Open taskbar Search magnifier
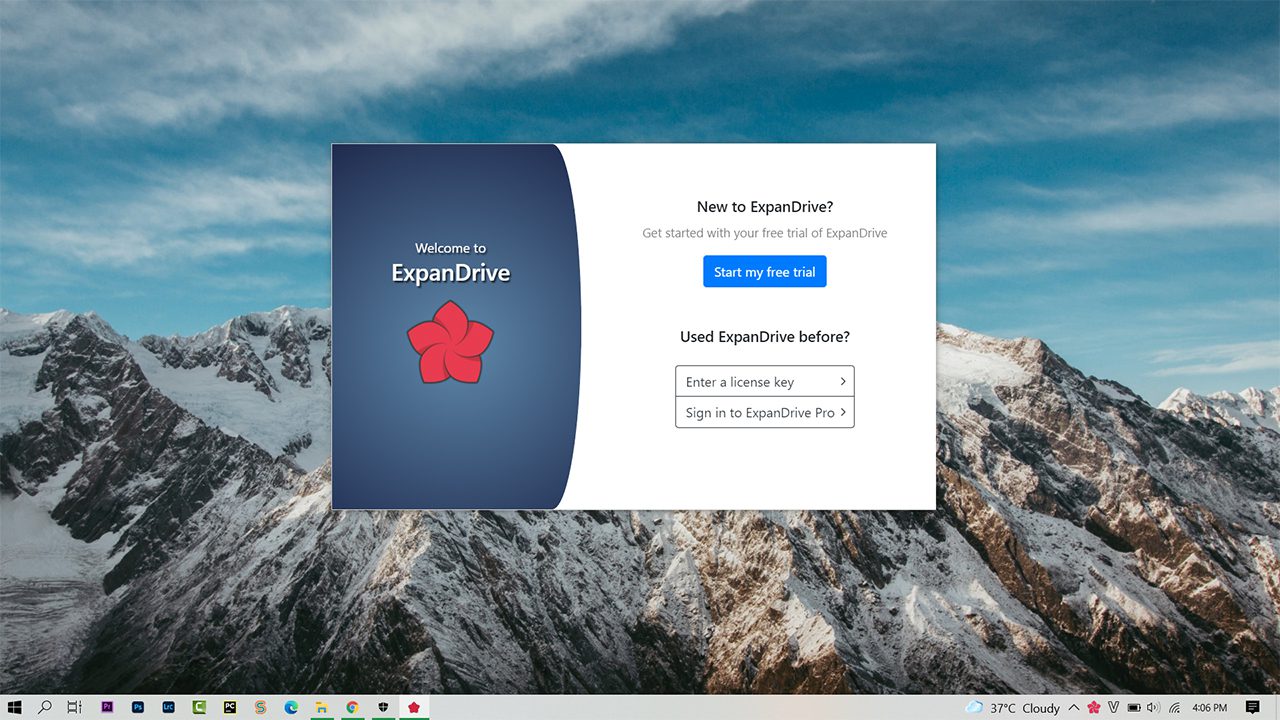The width and height of the screenshot is (1280, 720). [x=45, y=707]
